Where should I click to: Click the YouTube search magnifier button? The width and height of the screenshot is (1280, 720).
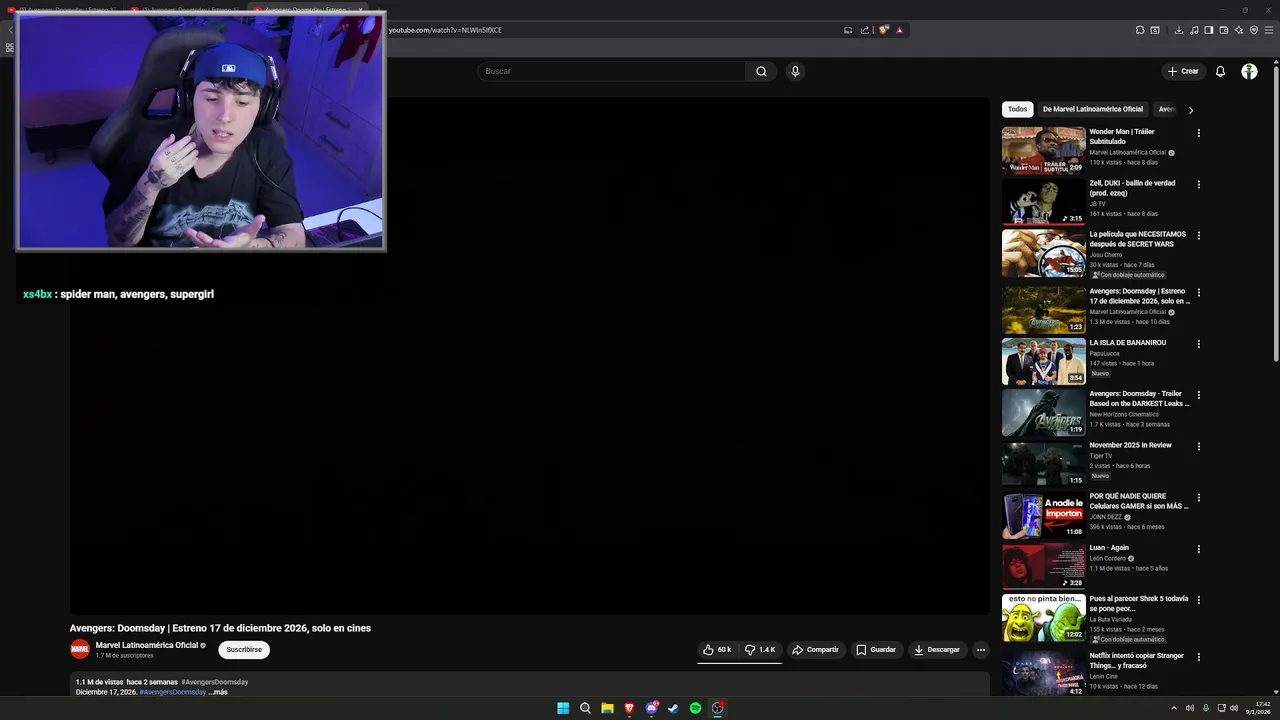coord(761,71)
